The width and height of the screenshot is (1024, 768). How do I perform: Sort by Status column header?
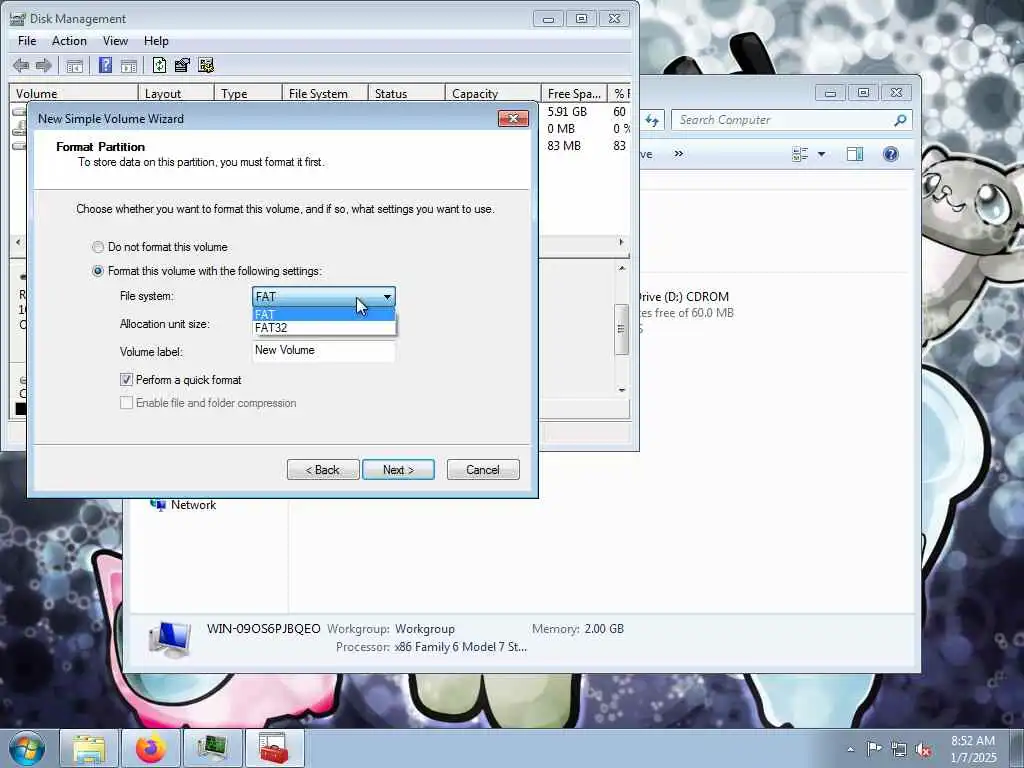tap(407, 93)
